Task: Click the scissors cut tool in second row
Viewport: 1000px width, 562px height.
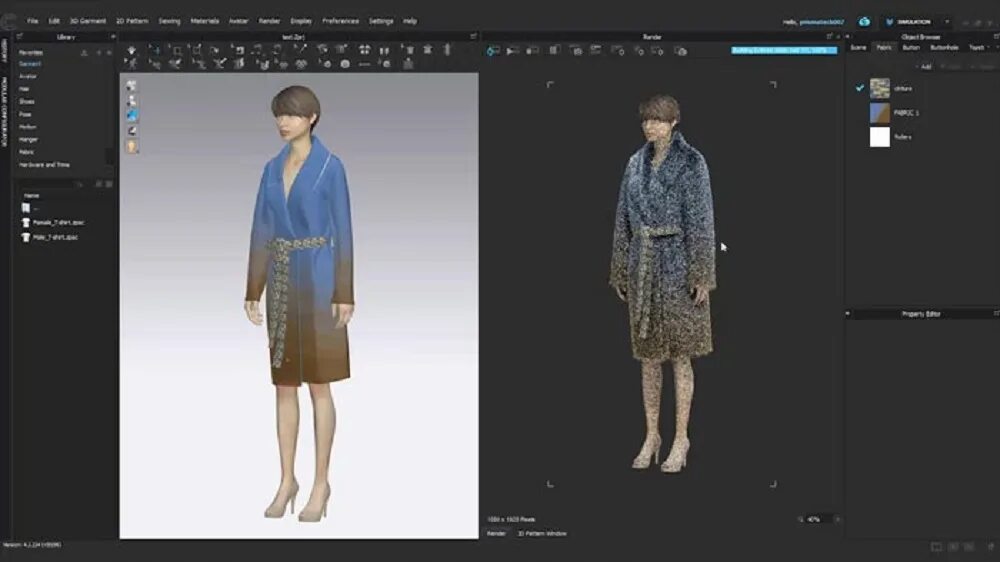Action: (219, 64)
